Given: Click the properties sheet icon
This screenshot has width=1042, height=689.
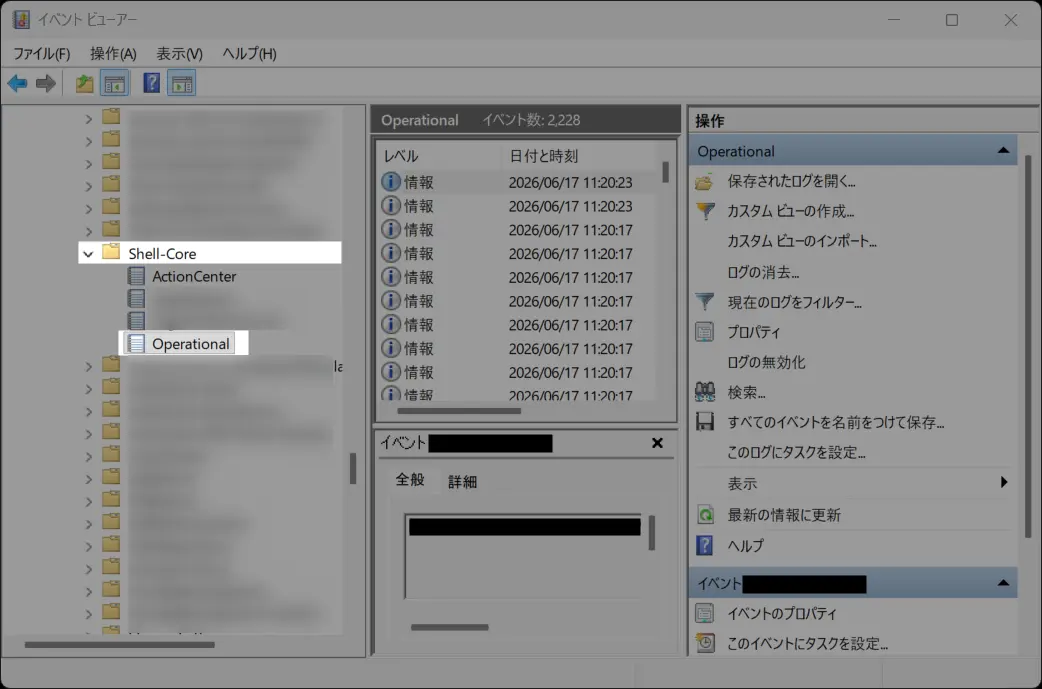Looking at the screenshot, I should coord(704,332).
